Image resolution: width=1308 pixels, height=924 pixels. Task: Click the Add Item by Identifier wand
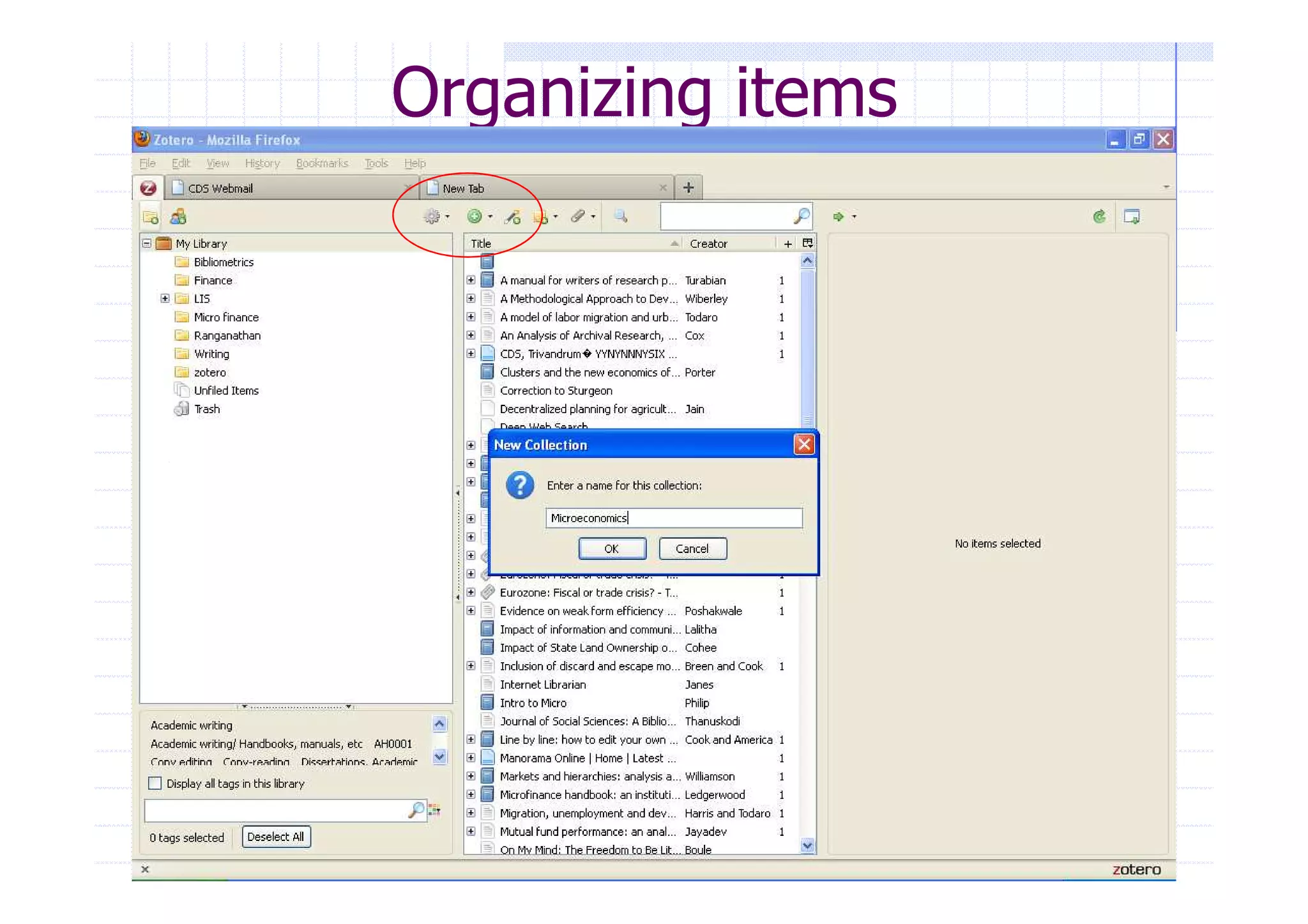coord(512,217)
